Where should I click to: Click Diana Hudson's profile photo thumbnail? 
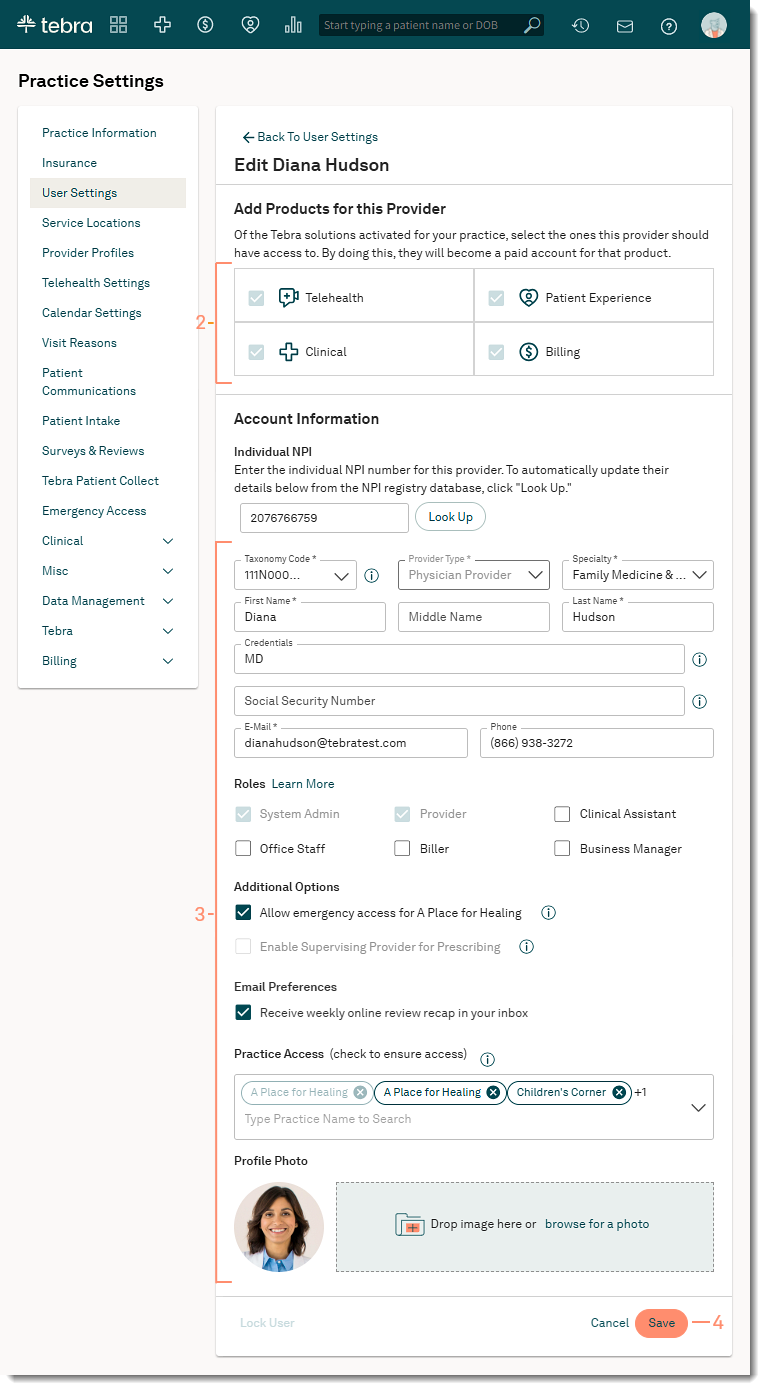pos(279,1227)
